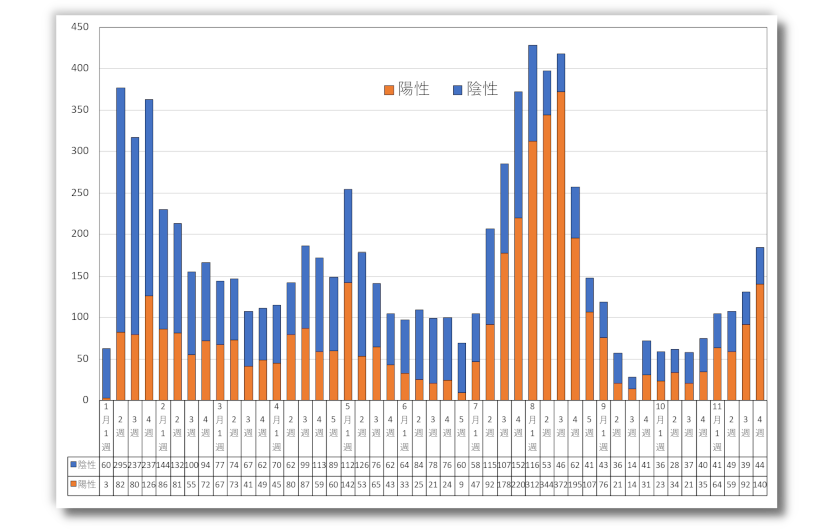
Task: Click the 陽性 cell showing 344
Action: tap(546, 485)
